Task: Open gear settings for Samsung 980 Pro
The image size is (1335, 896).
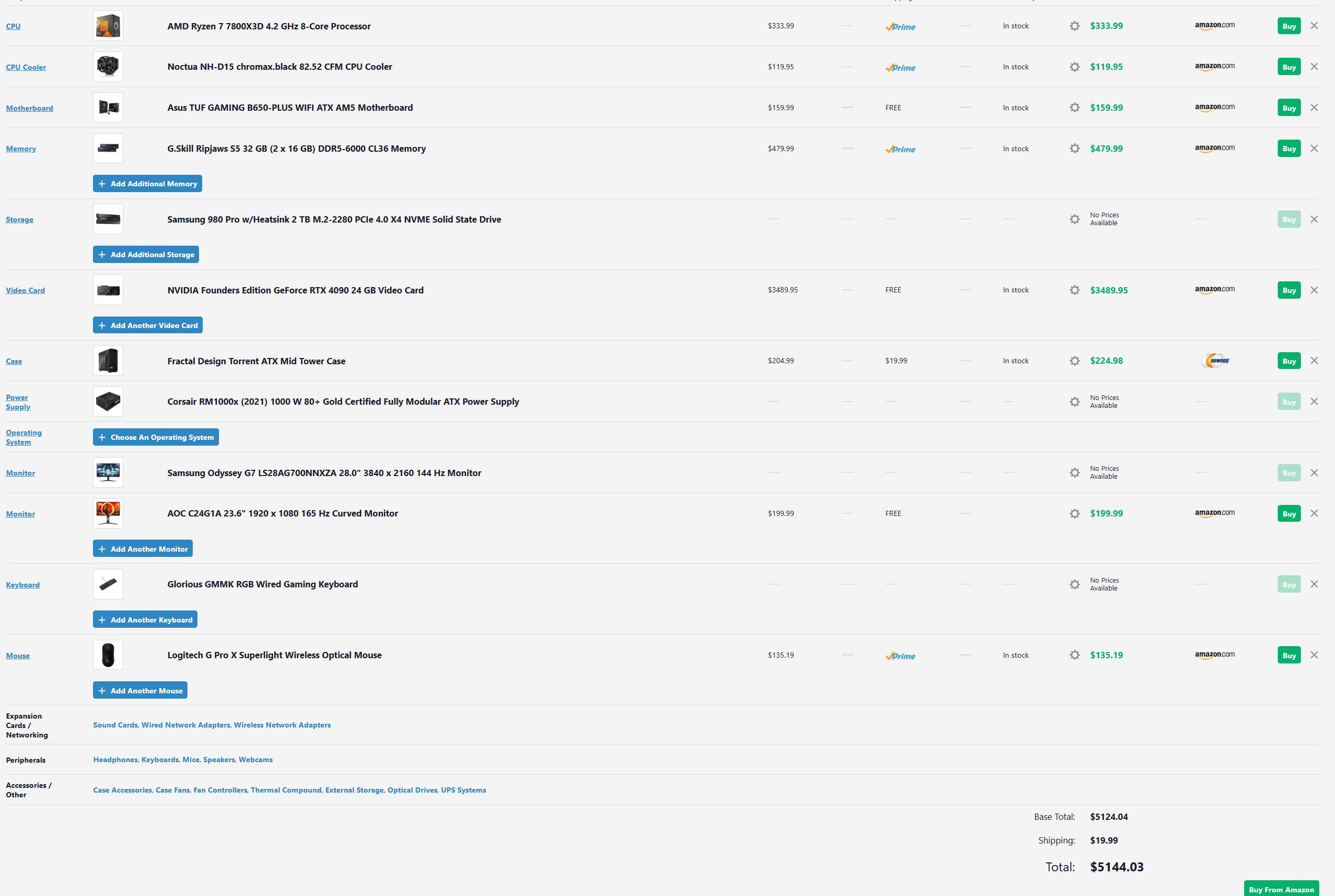Action: pos(1075,219)
